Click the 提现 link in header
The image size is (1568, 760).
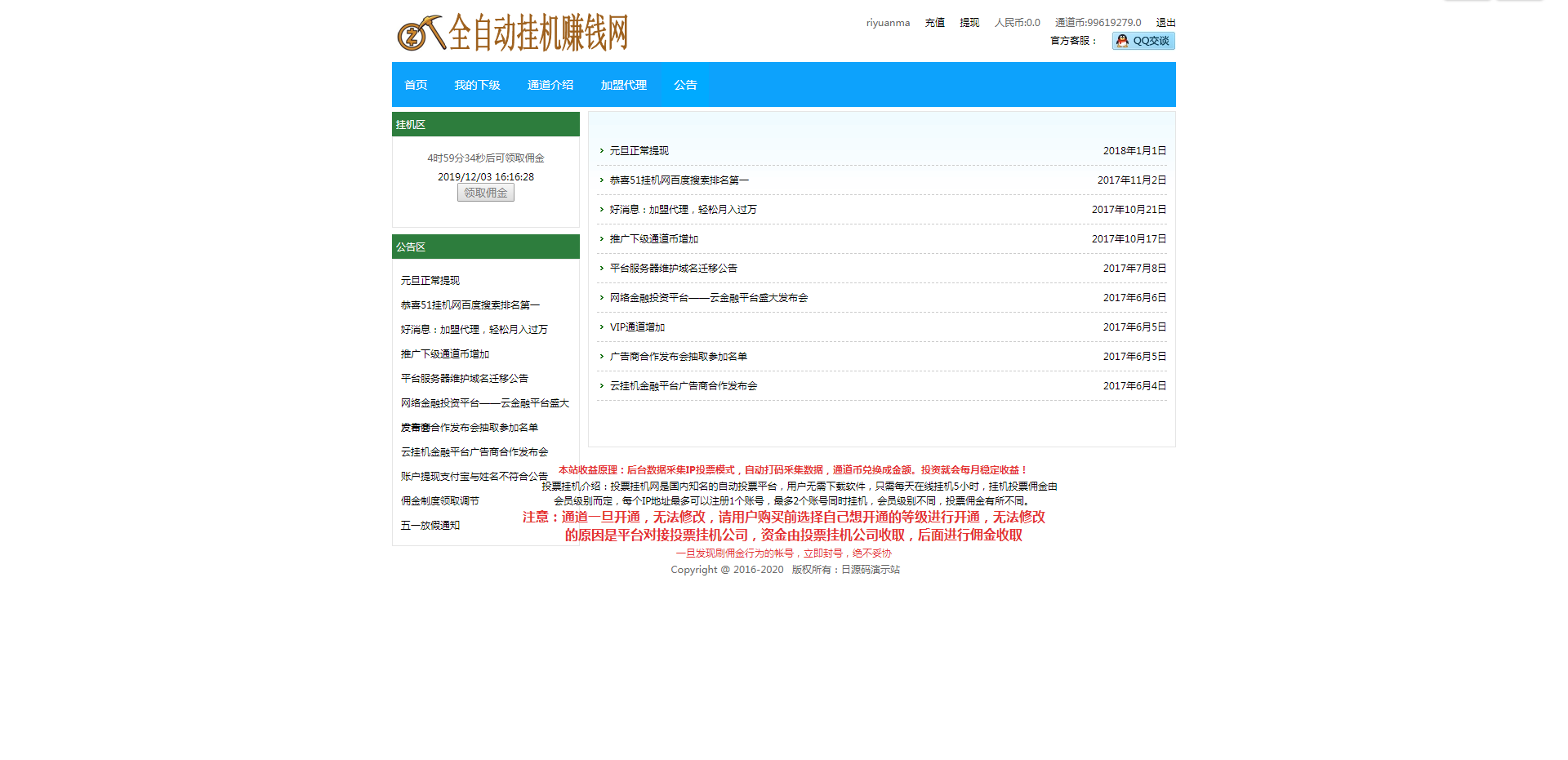point(969,23)
